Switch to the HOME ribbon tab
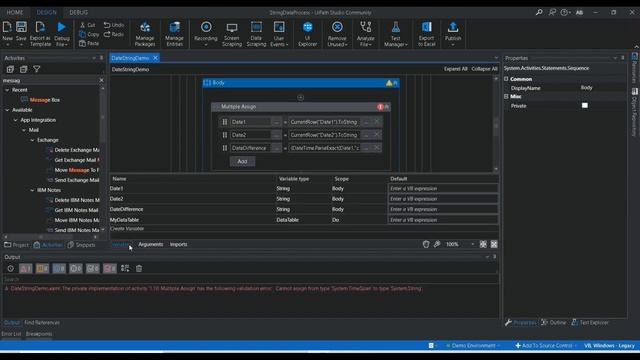This screenshot has width=640, height=360. [15, 12]
